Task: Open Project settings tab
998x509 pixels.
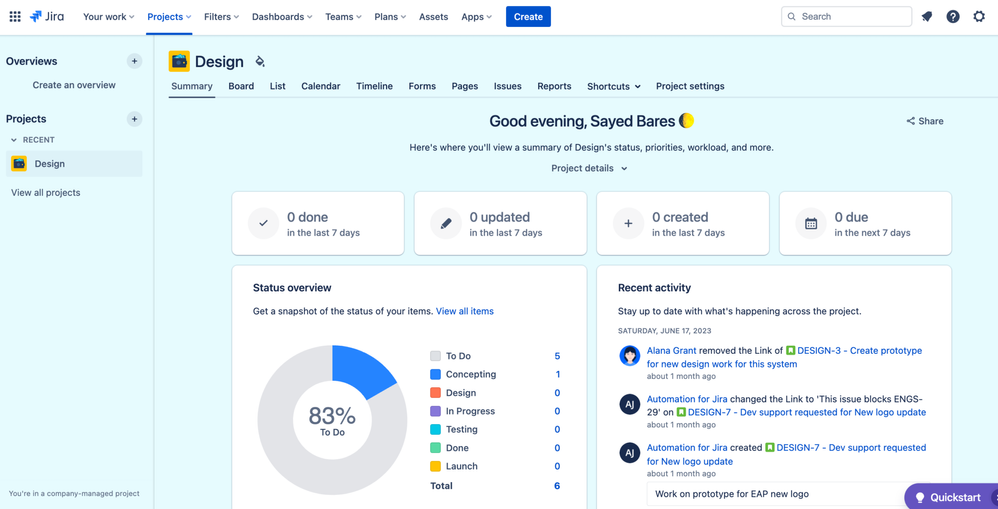Action: point(690,86)
